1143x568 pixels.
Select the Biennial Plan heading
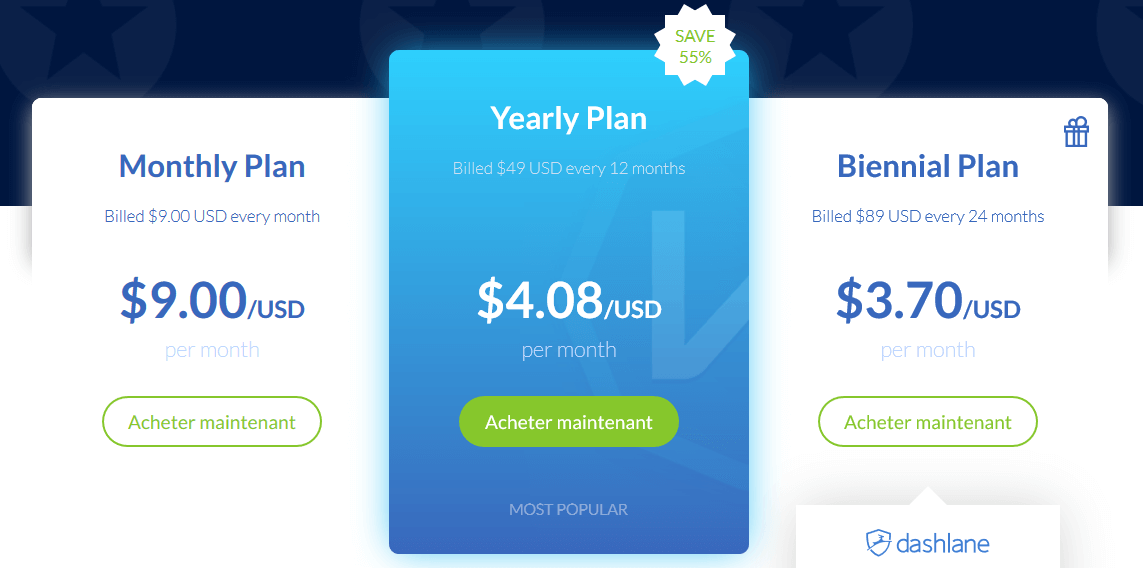(927, 166)
